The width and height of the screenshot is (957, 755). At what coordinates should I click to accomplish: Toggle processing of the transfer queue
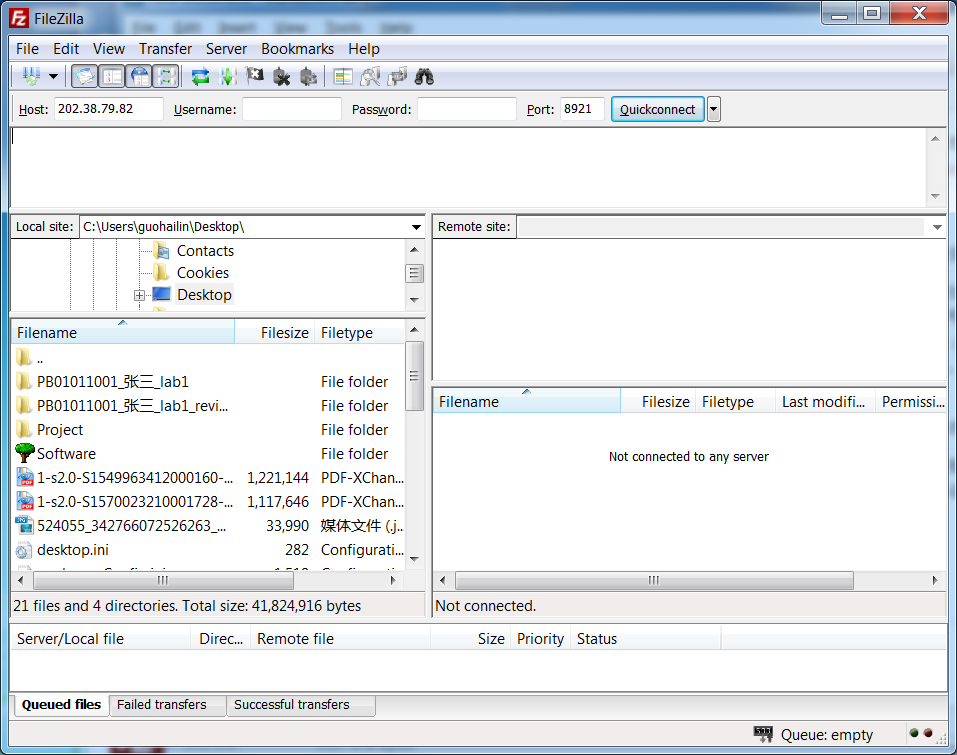tap(228, 76)
